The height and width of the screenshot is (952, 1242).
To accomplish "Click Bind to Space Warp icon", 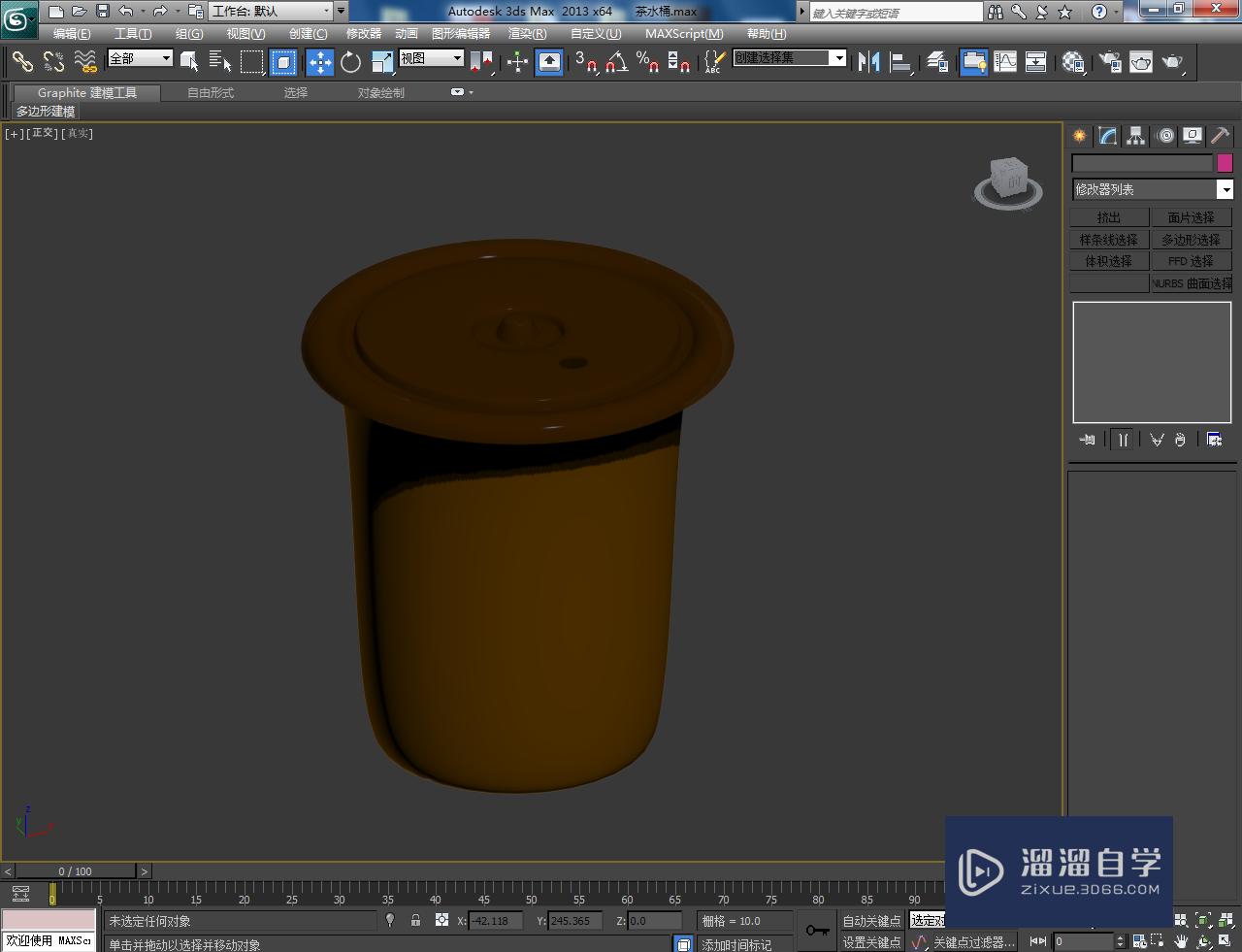I will click(x=85, y=62).
